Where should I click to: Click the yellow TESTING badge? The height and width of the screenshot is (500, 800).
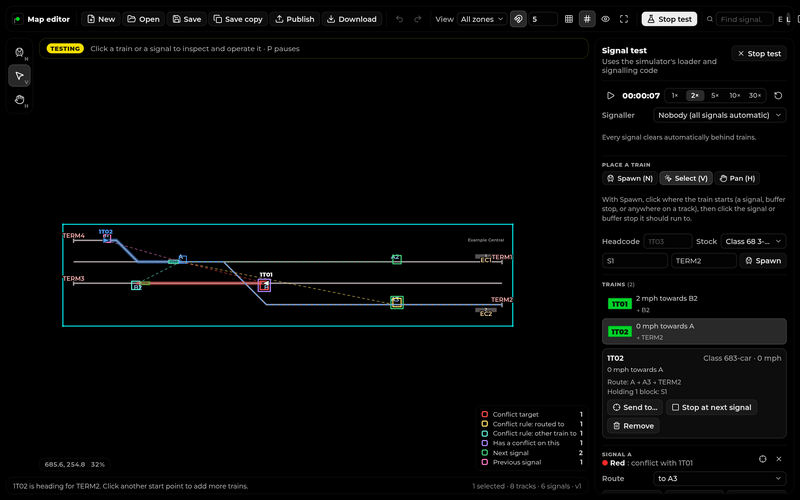pos(65,48)
